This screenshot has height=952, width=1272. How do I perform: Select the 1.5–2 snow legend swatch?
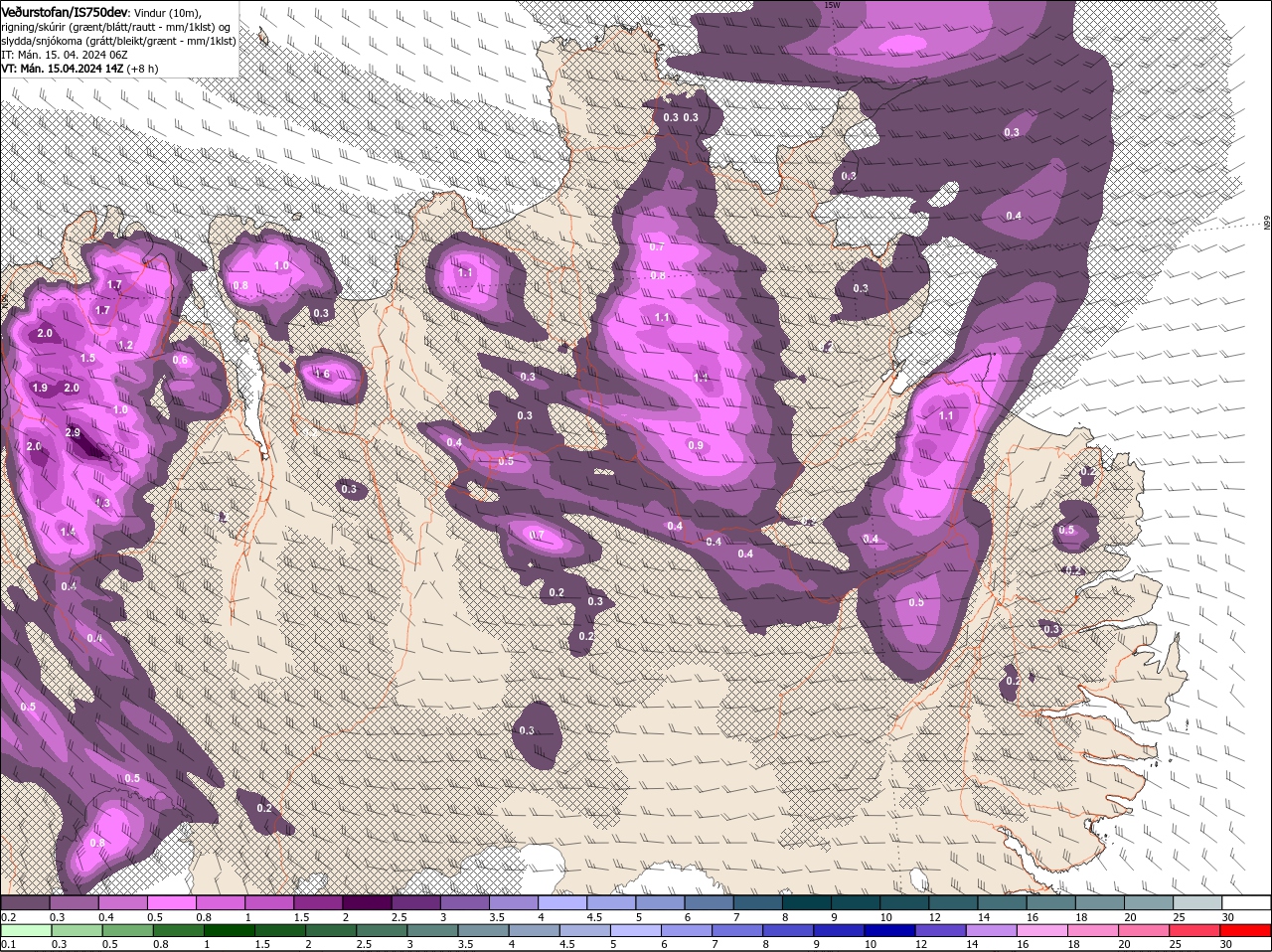point(318,902)
